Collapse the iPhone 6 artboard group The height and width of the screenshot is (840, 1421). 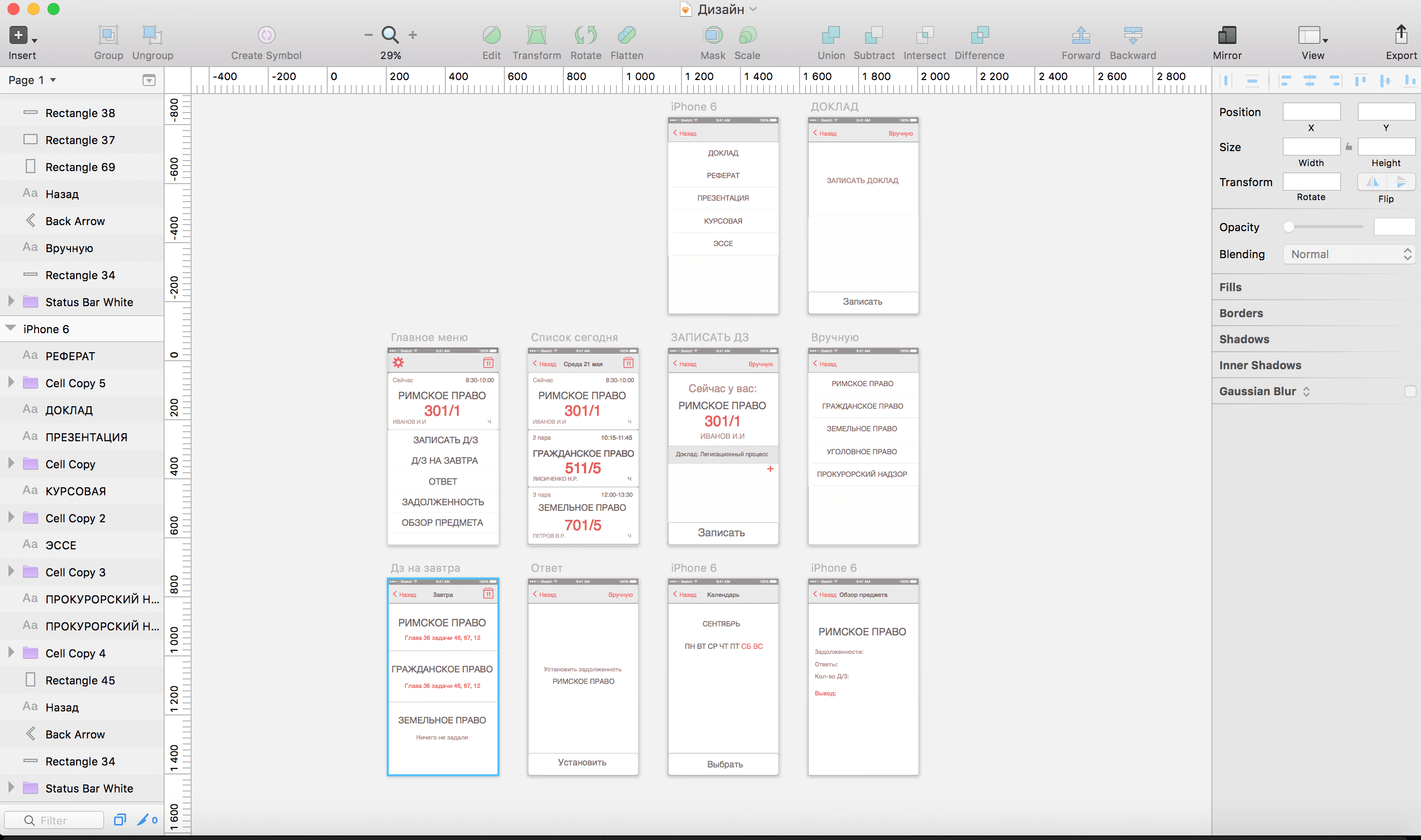coord(10,328)
